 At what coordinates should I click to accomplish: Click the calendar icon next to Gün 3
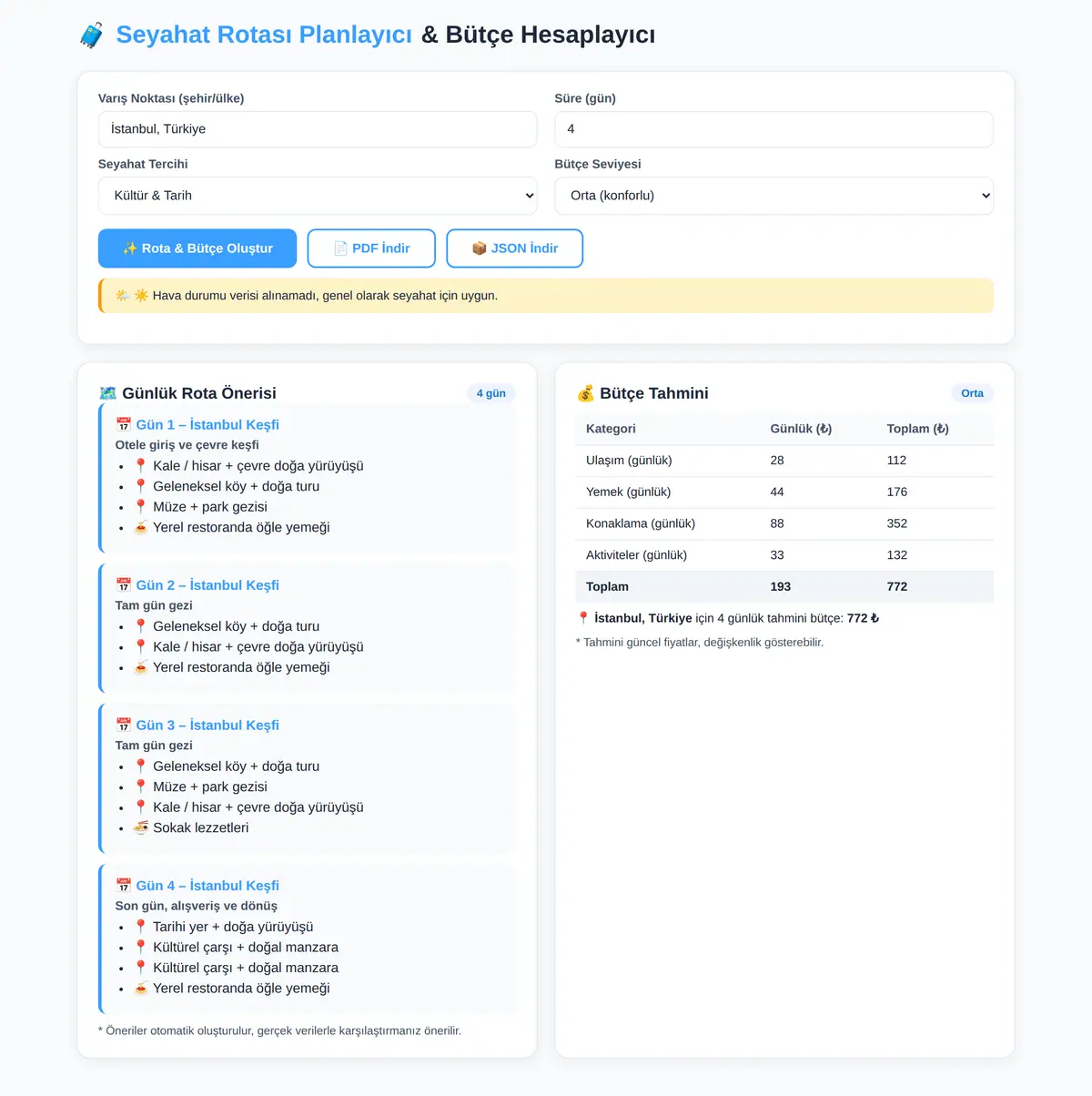point(124,725)
